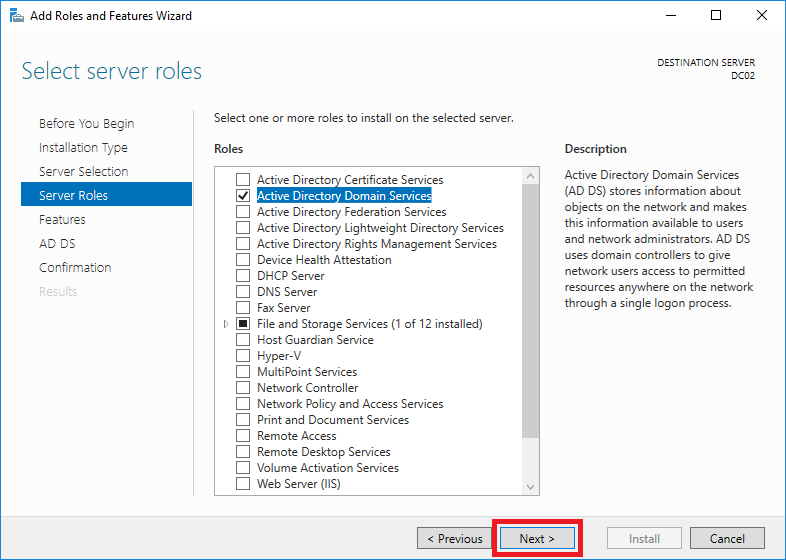
Task: Select File and Storage Services label
Action: [x=370, y=324]
